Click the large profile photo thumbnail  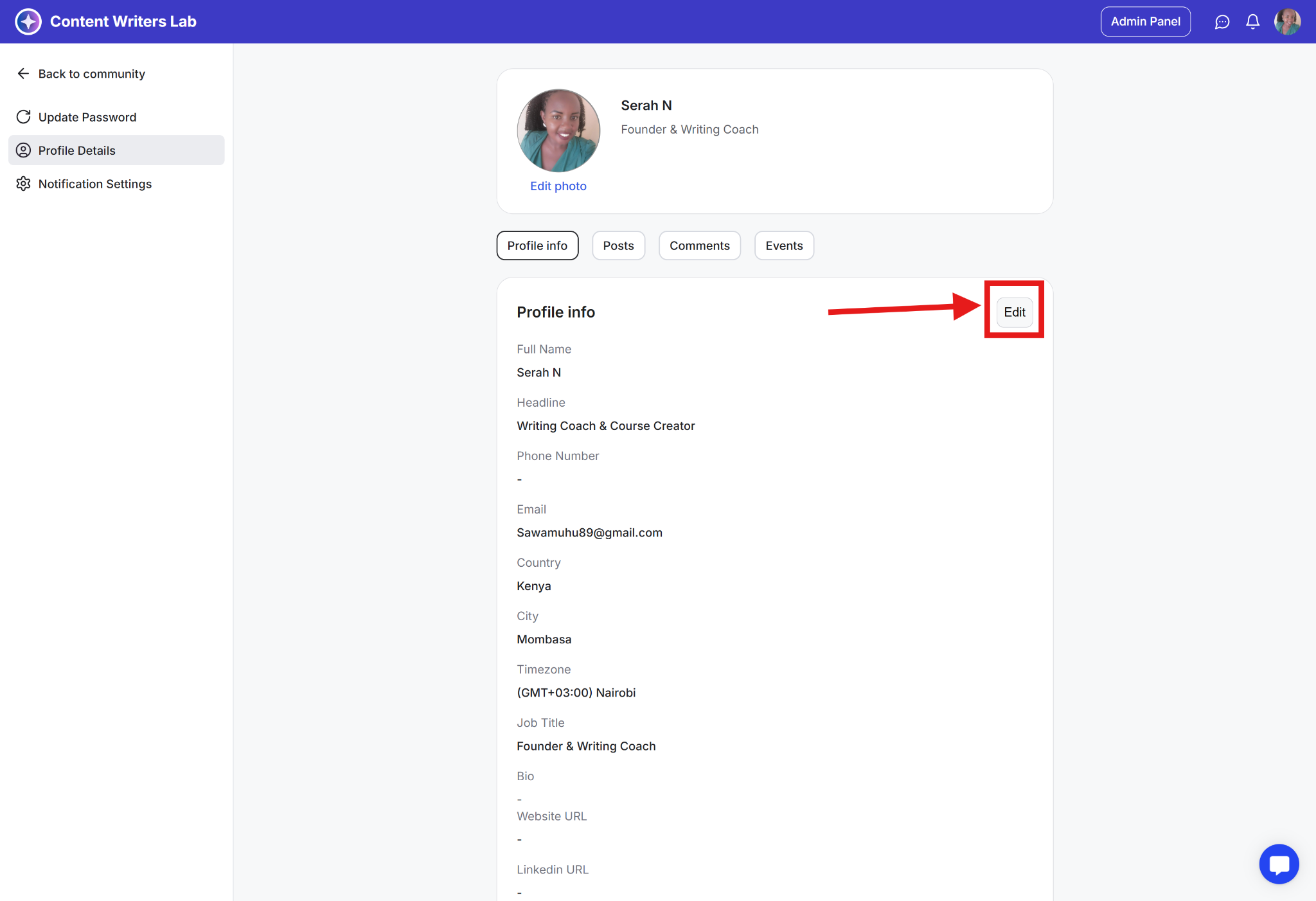click(x=558, y=130)
